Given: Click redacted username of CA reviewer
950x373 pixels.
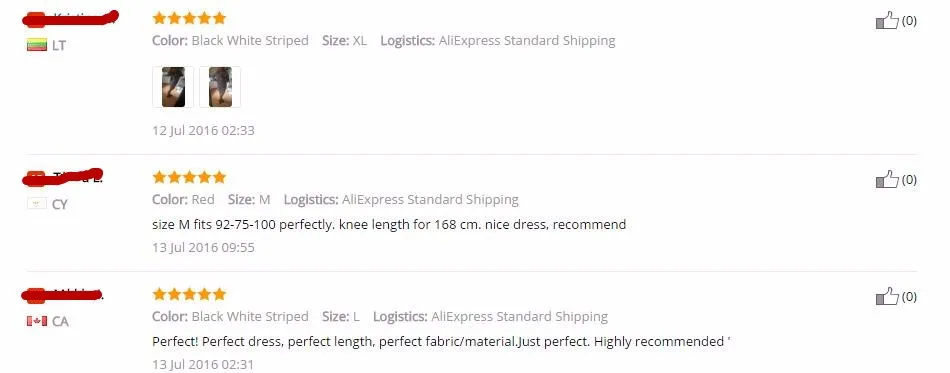Looking at the screenshot, I should coord(62,295).
